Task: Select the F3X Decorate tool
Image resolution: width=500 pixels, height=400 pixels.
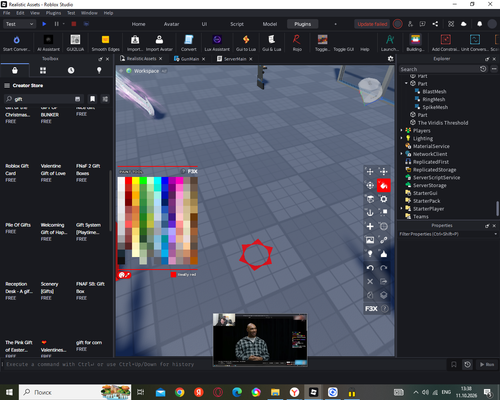Action: 384,254
